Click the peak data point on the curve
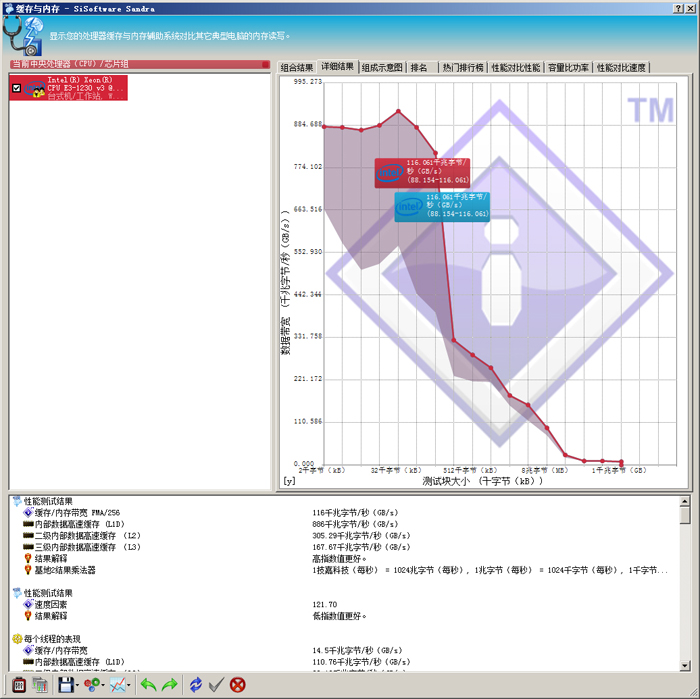The width and height of the screenshot is (700, 699). point(398,111)
